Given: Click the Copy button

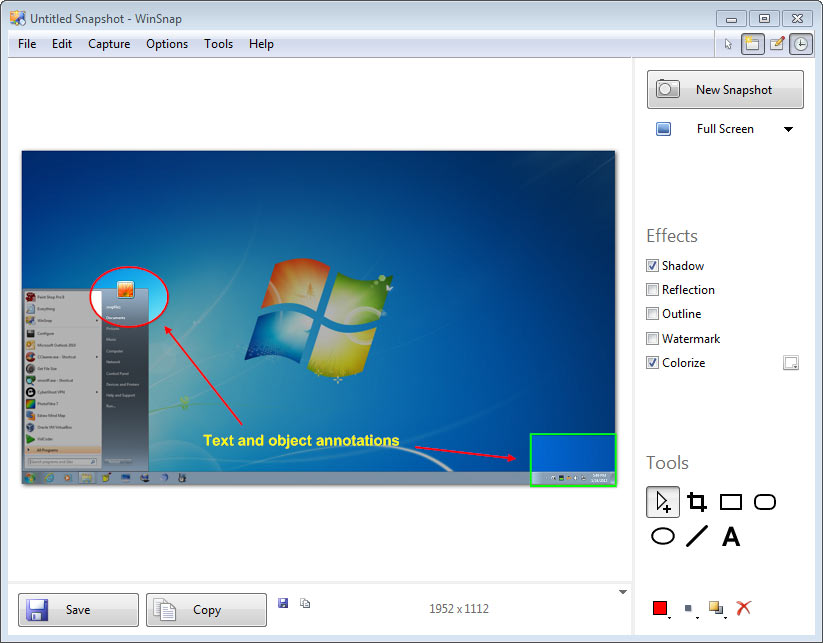Looking at the screenshot, I should pos(206,610).
